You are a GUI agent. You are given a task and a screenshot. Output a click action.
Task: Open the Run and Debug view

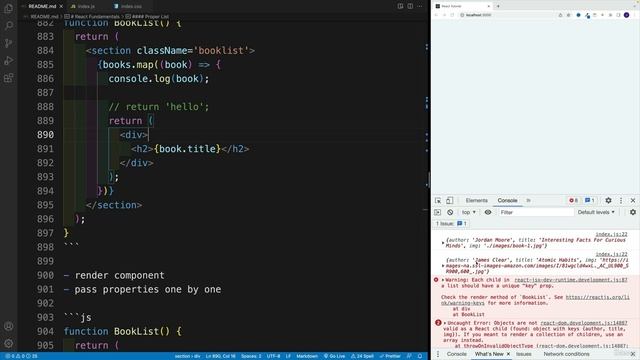(8, 60)
